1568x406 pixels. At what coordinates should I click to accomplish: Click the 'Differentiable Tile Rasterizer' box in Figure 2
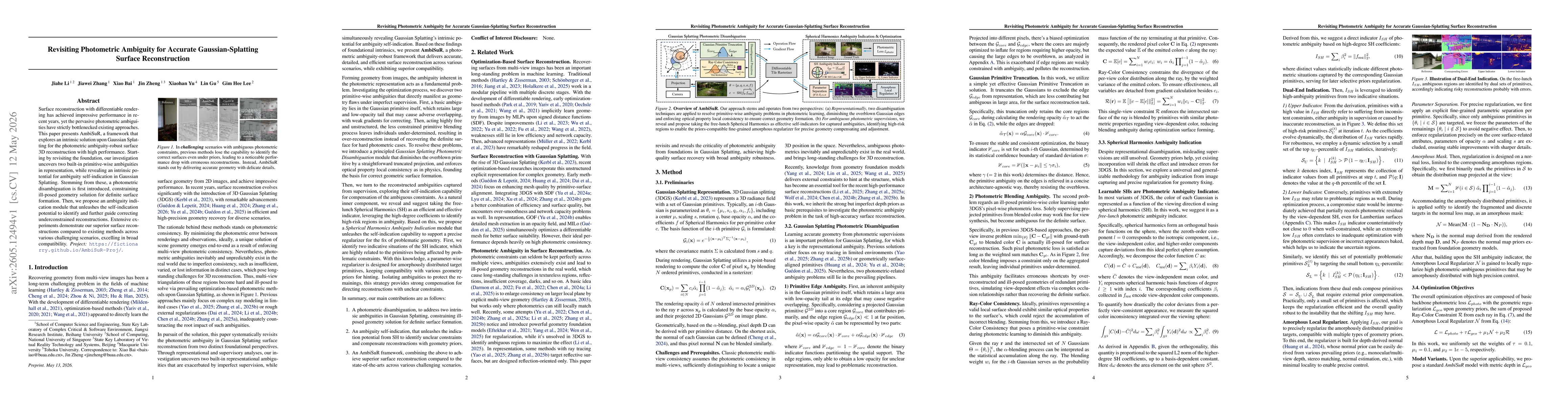tap(781, 70)
